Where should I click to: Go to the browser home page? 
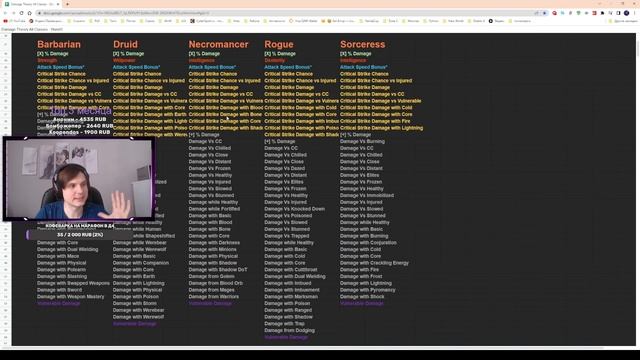click(x=29, y=13)
